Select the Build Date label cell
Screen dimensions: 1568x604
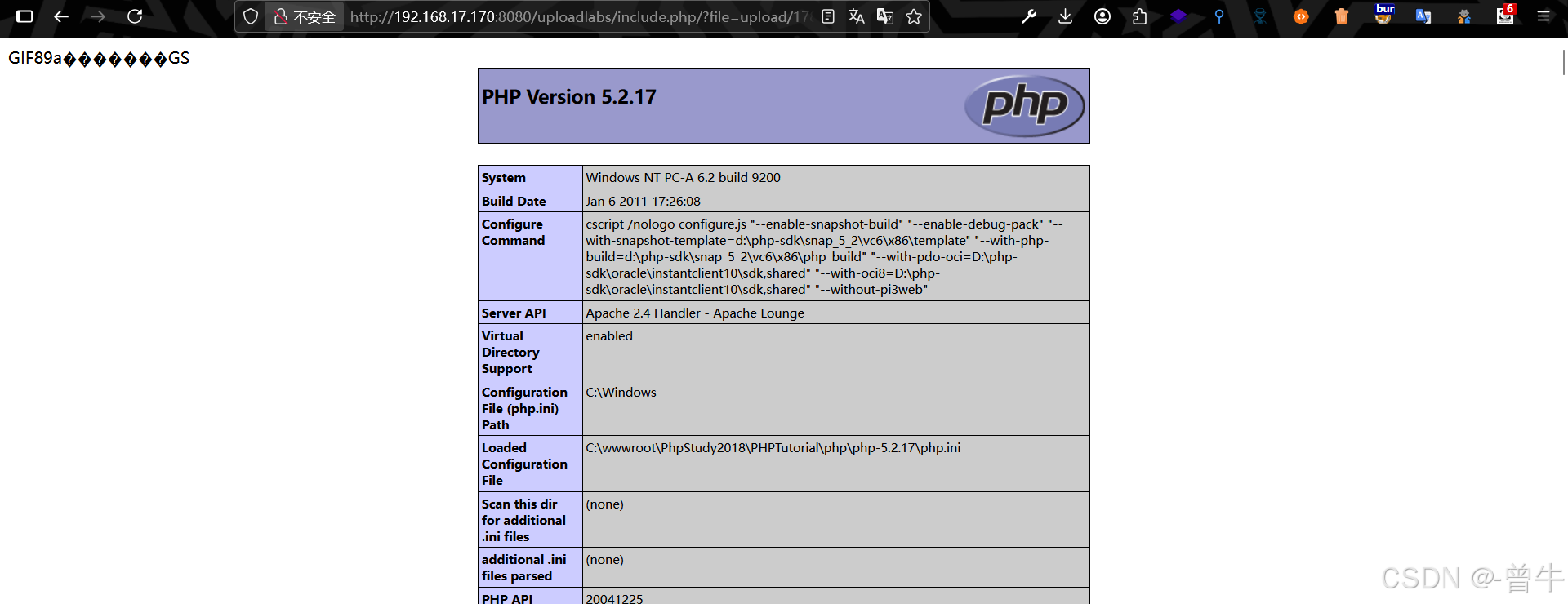click(x=530, y=201)
